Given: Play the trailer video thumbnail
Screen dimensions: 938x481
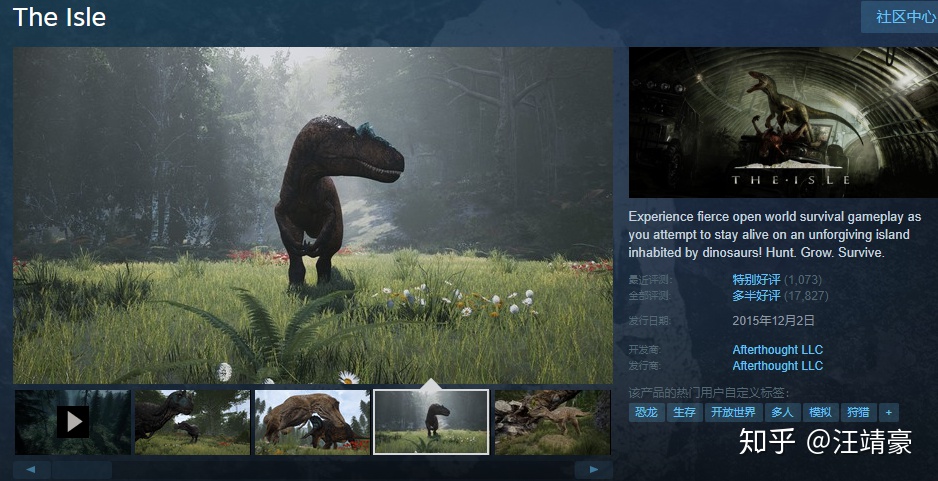Looking at the screenshot, I should (72, 422).
